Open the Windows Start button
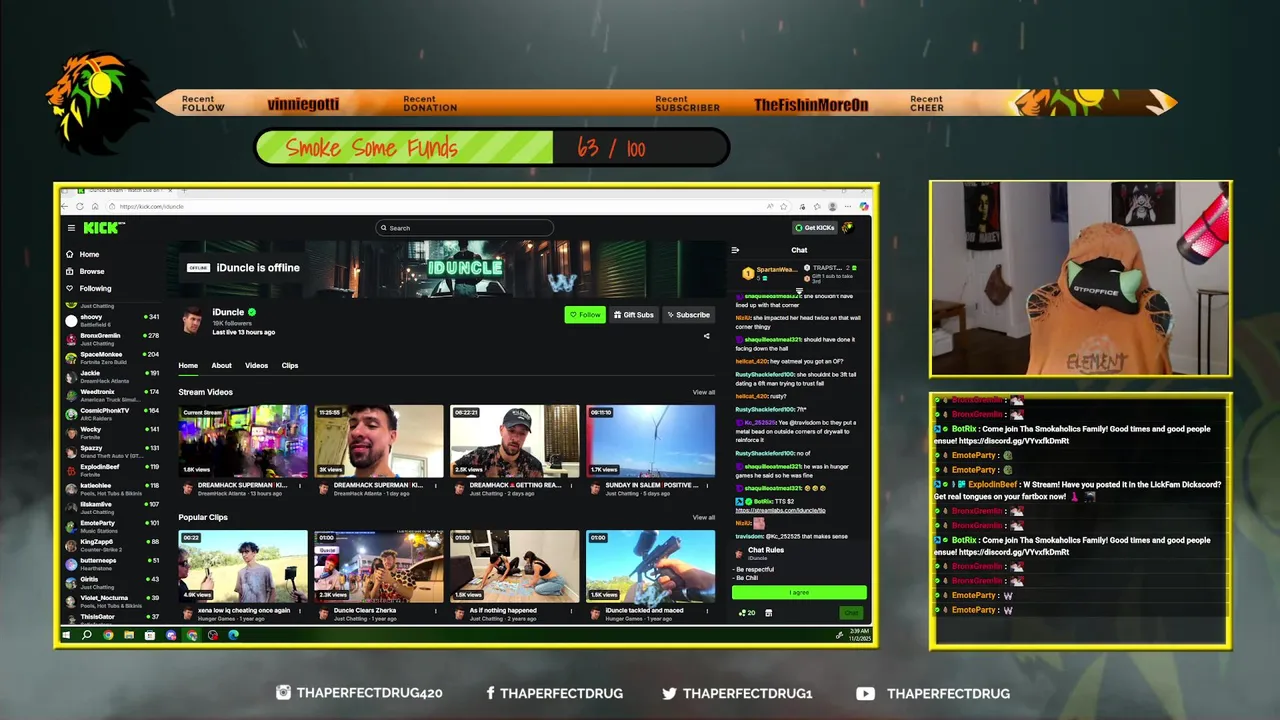 click(66, 634)
